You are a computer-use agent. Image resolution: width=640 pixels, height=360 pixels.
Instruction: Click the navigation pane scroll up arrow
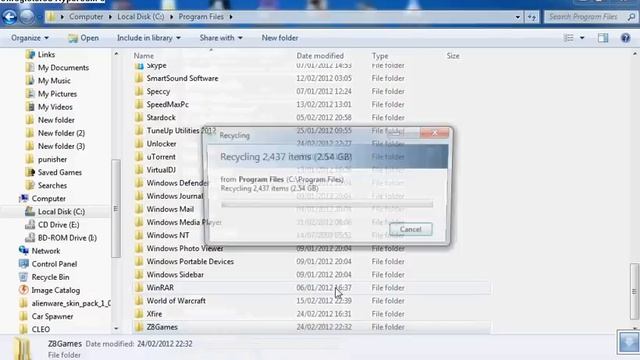pyautogui.click(x=116, y=54)
